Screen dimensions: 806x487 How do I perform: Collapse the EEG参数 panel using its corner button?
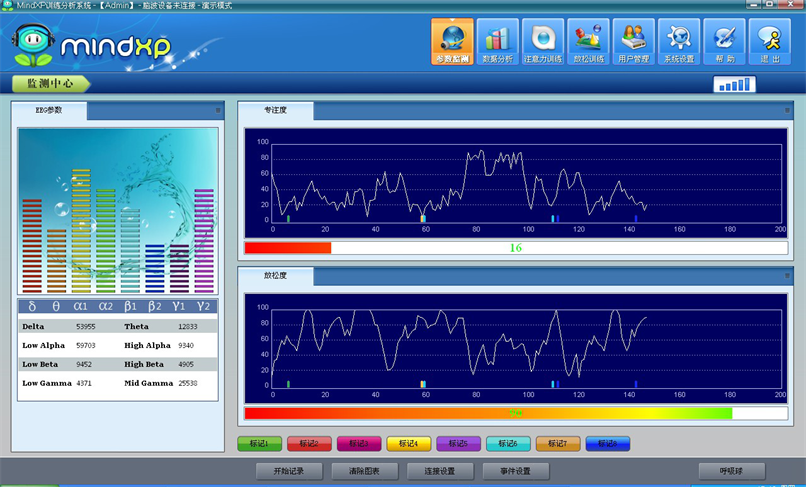(x=217, y=110)
